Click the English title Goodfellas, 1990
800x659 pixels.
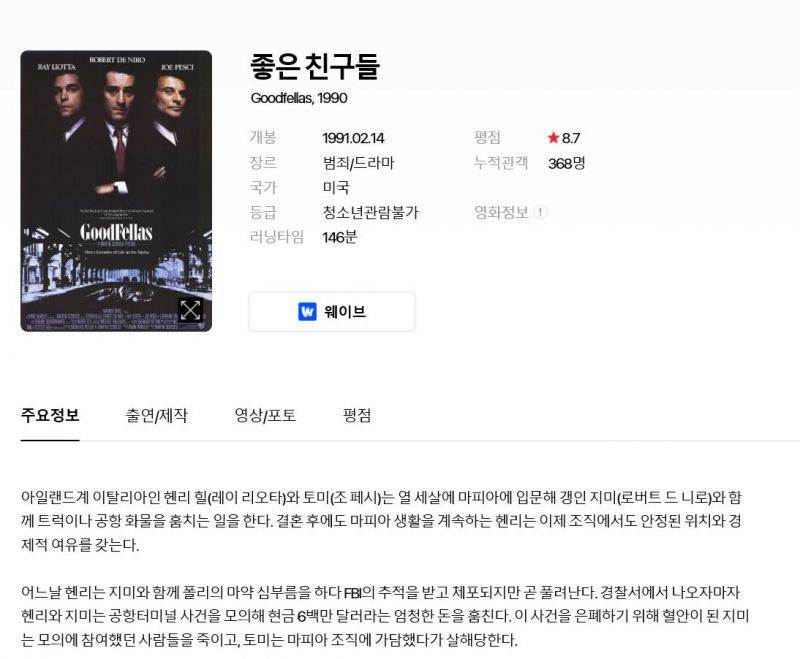299,98
